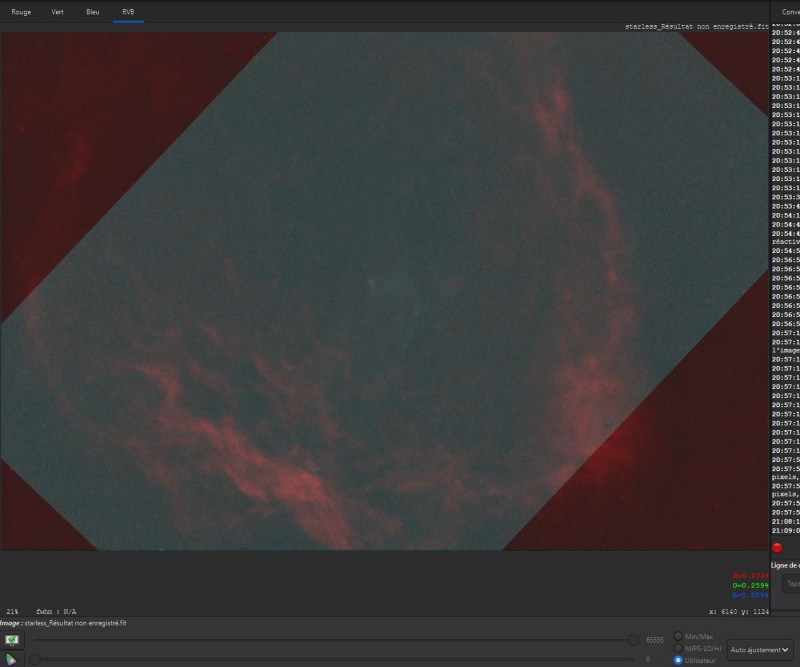Click the starless nebula image preview
The height and width of the screenshot is (667, 800).
point(384,291)
